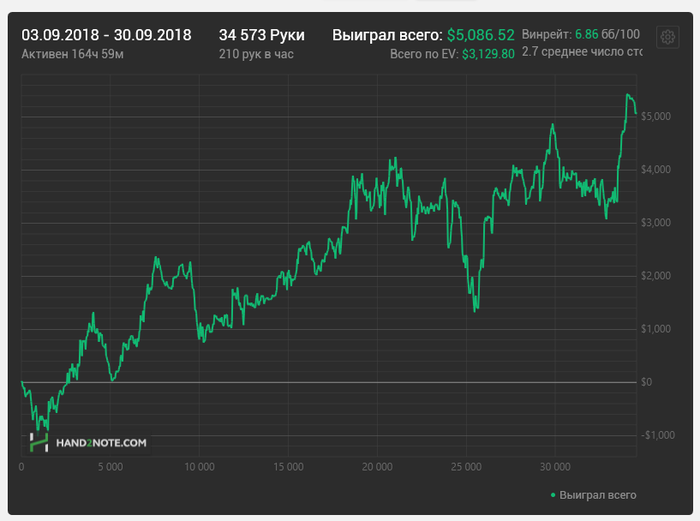Click the $5,000 y-axis label
Screen dimensions: 700x521
tap(656, 117)
